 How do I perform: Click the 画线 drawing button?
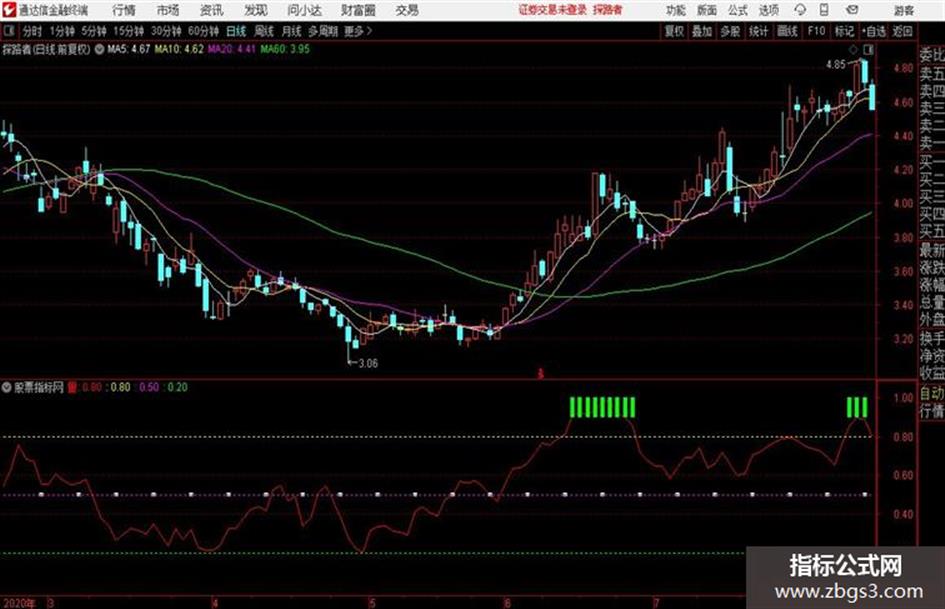pyautogui.click(x=787, y=31)
